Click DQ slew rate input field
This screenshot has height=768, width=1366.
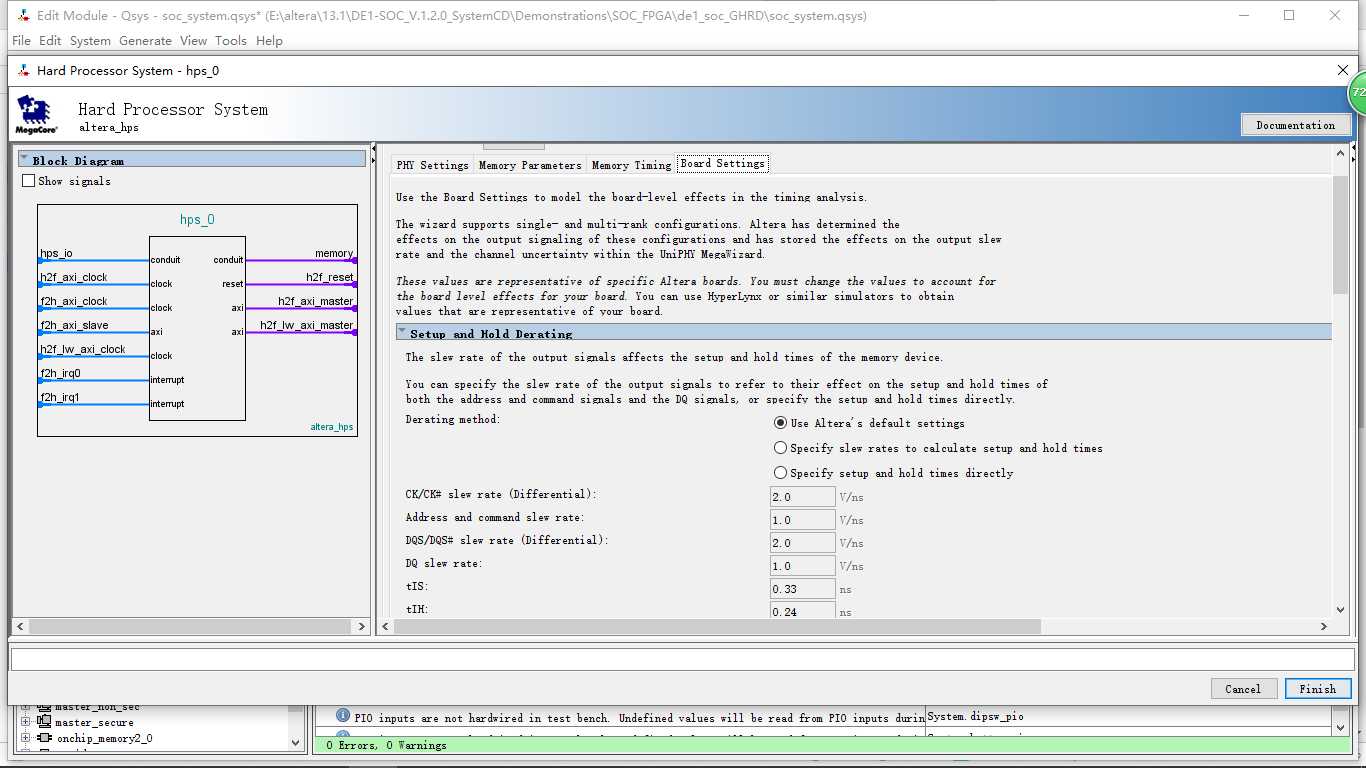pos(803,566)
